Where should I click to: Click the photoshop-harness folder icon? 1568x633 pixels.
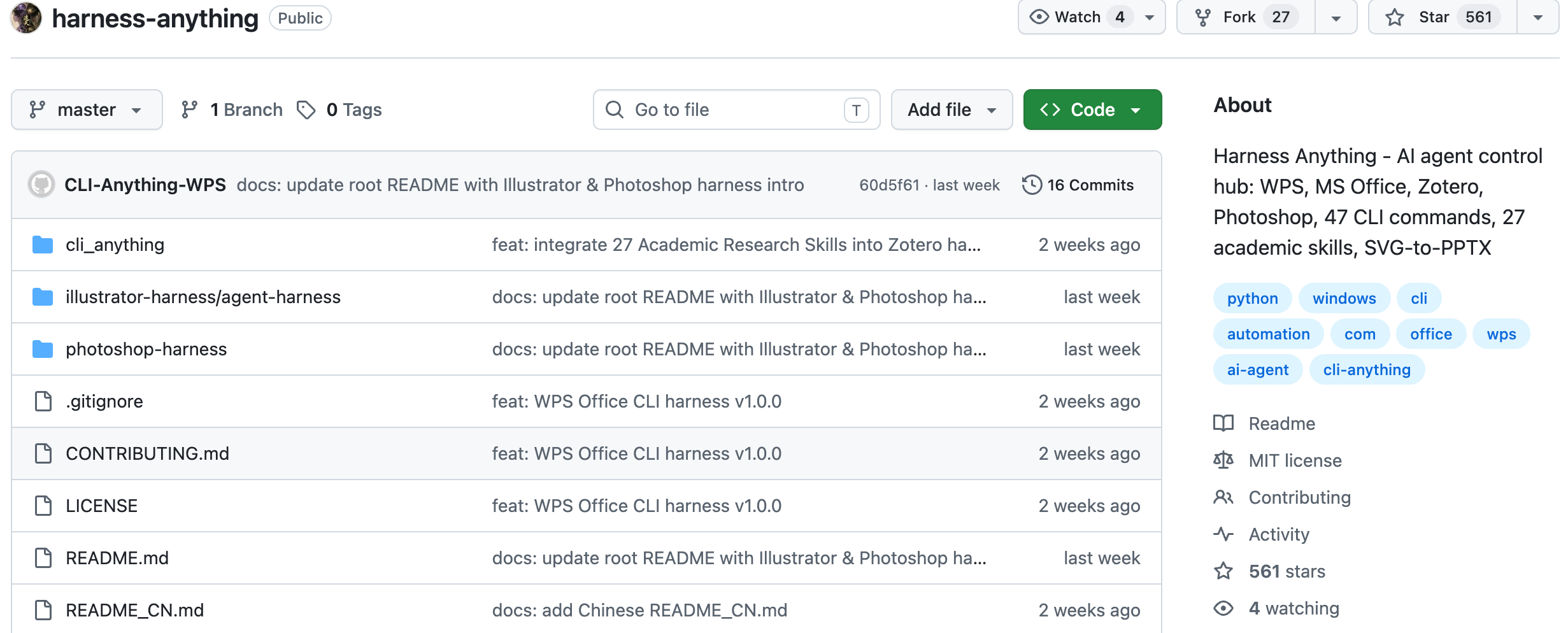tap(43, 349)
